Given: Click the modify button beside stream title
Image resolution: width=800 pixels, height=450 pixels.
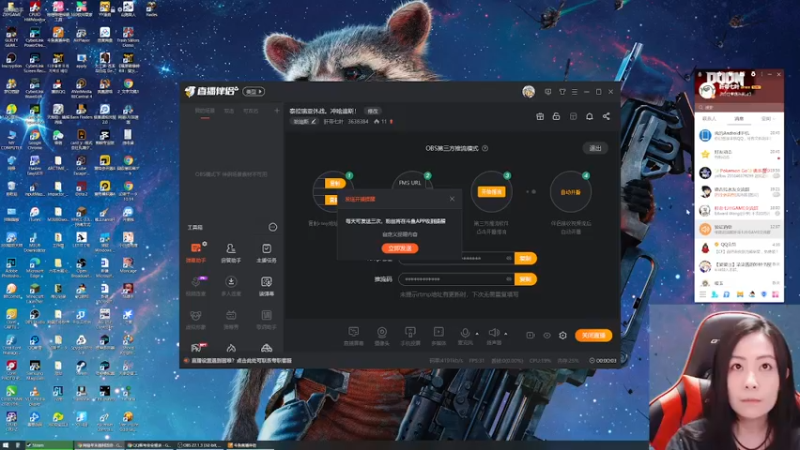Looking at the screenshot, I should tap(373, 111).
